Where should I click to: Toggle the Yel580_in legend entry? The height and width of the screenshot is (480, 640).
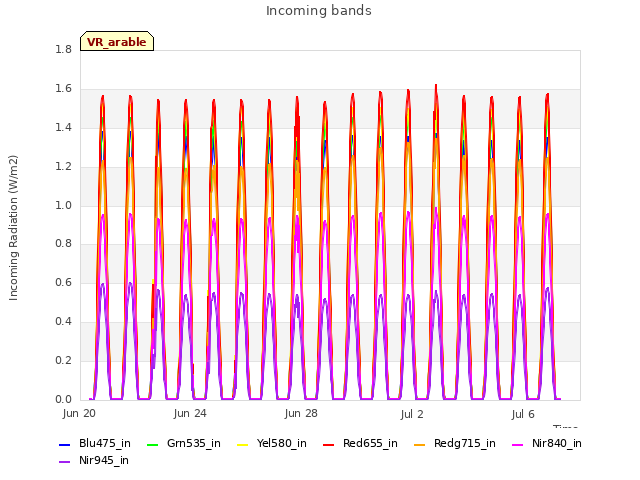[x=272, y=444]
